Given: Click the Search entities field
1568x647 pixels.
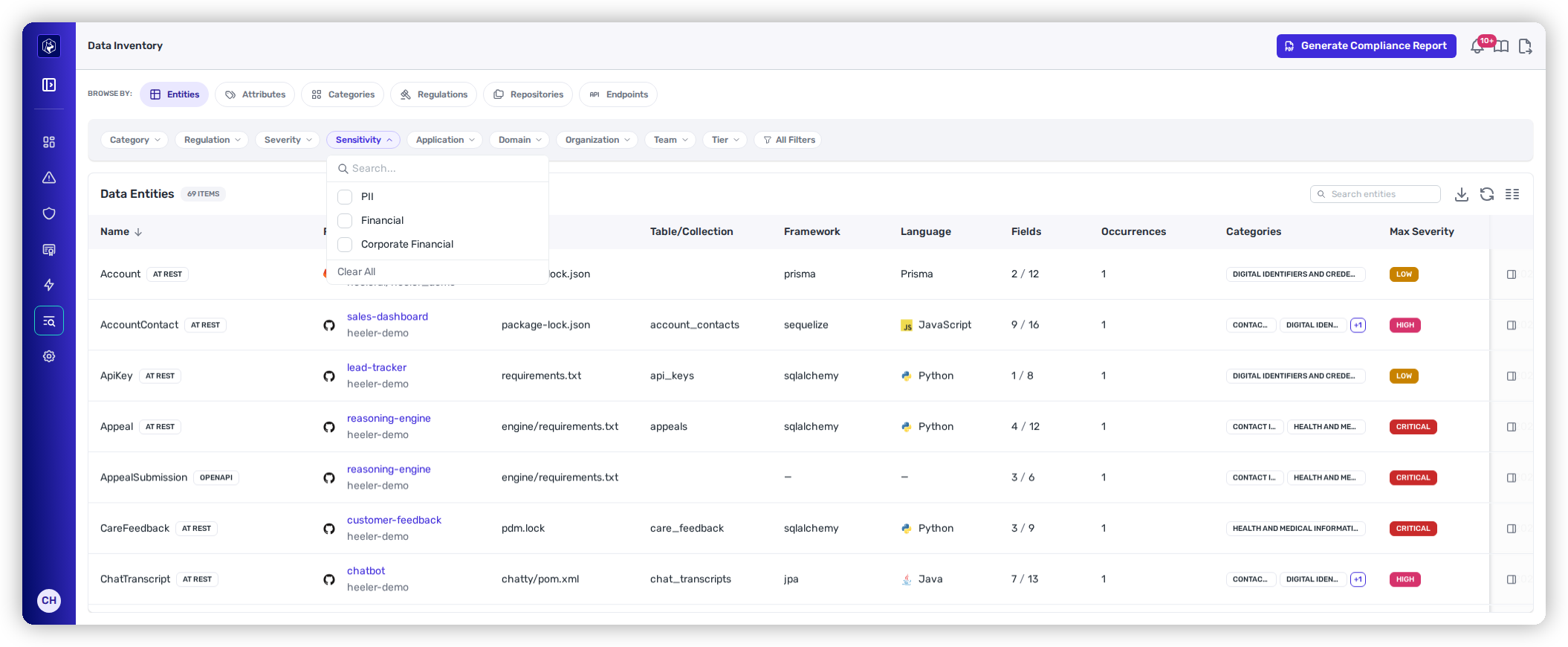Looking at the screenshot, I should coord(1376,194).
